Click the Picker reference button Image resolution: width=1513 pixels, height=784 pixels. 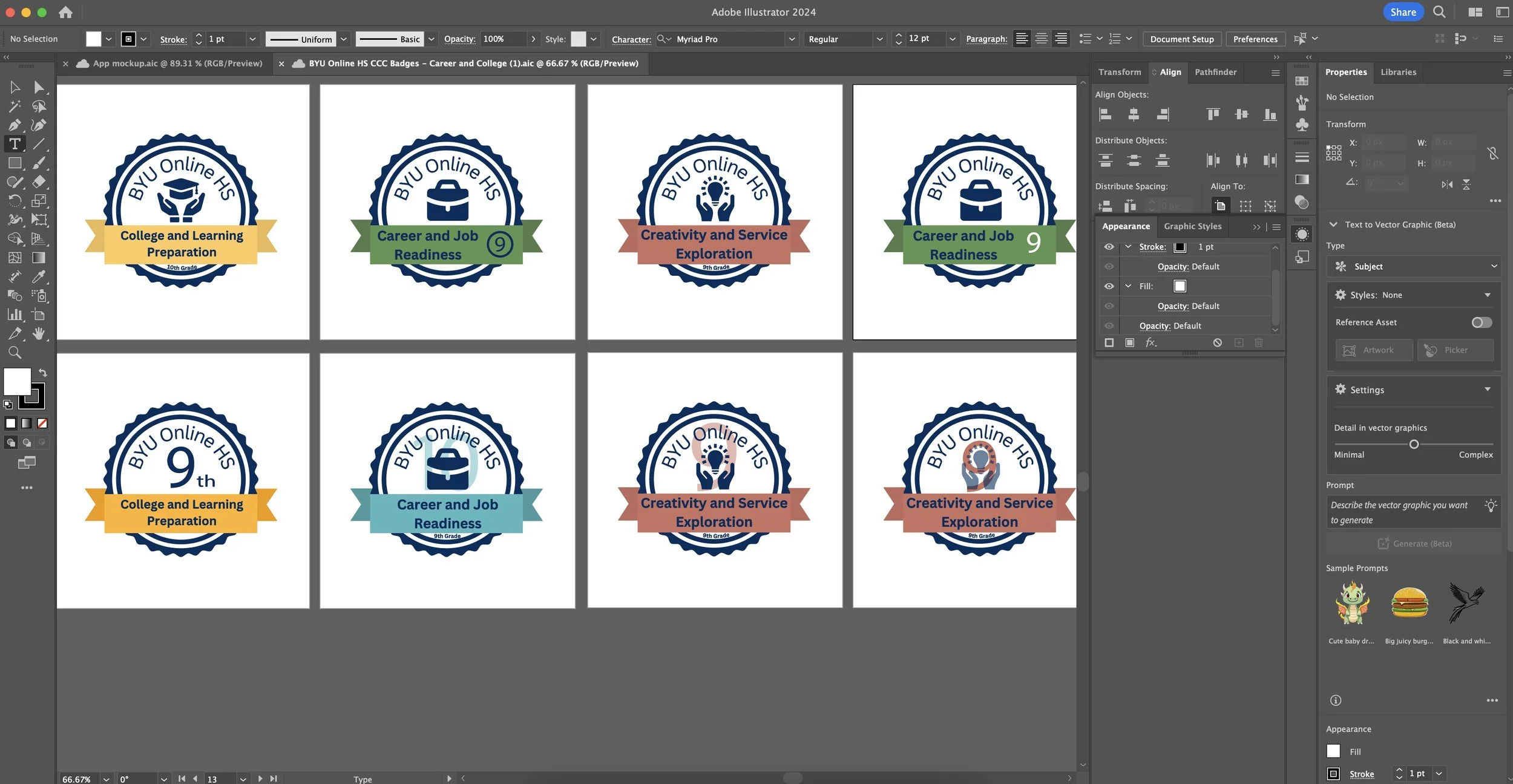[x=1455, y=350]
